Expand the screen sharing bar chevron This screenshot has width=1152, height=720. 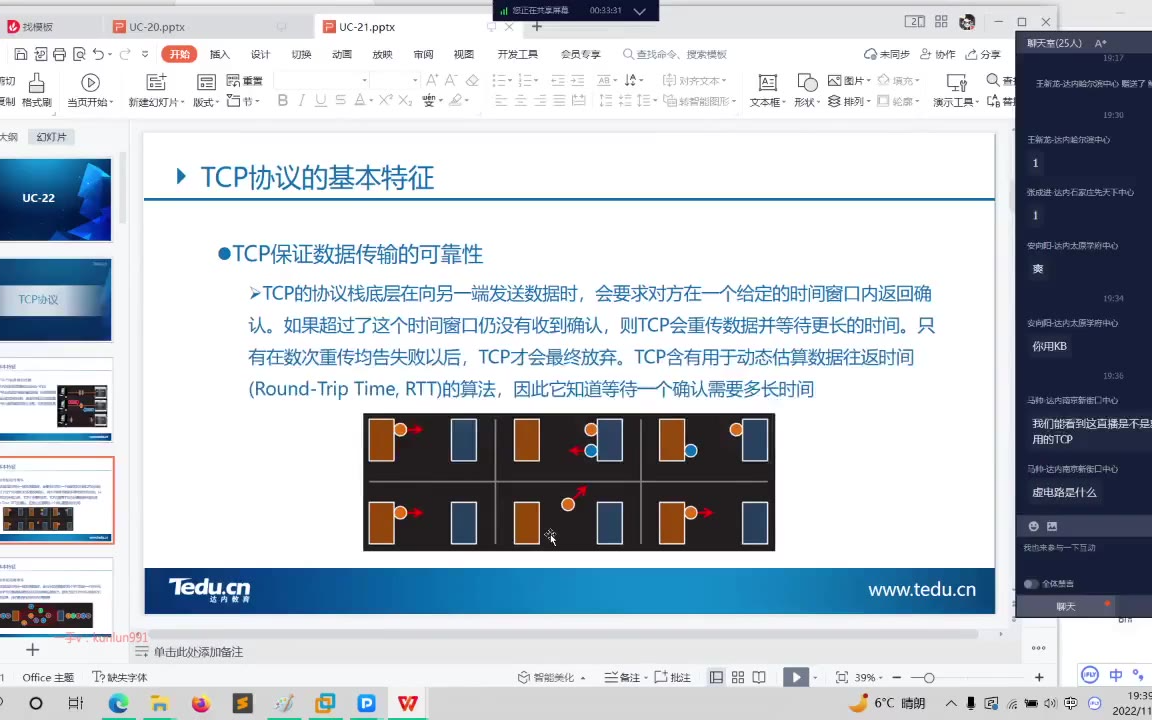point(640,11)
